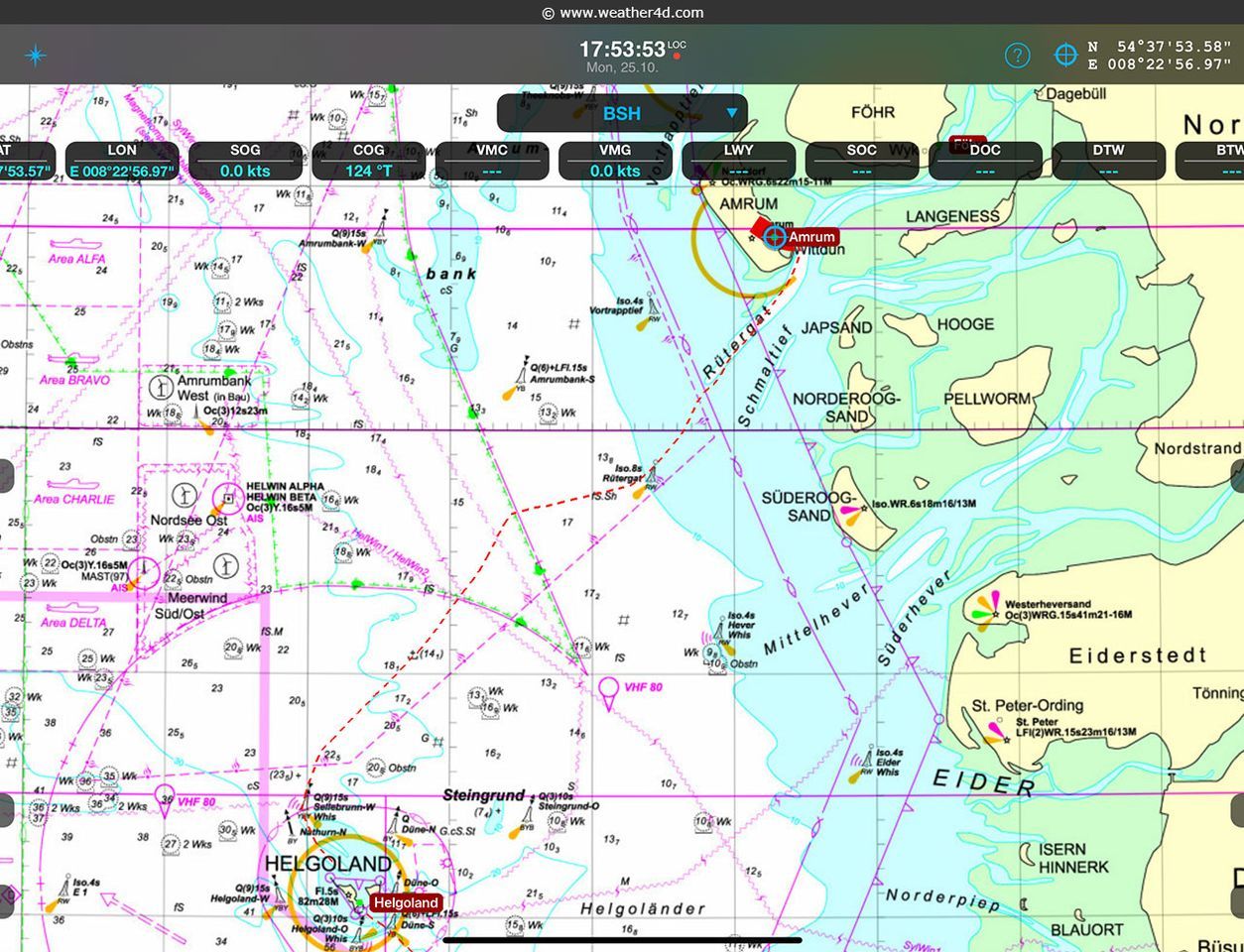Tap the Amrum waypoint label
The height and width of the screenshot is (952, 1244).
(x=811, y=237)
